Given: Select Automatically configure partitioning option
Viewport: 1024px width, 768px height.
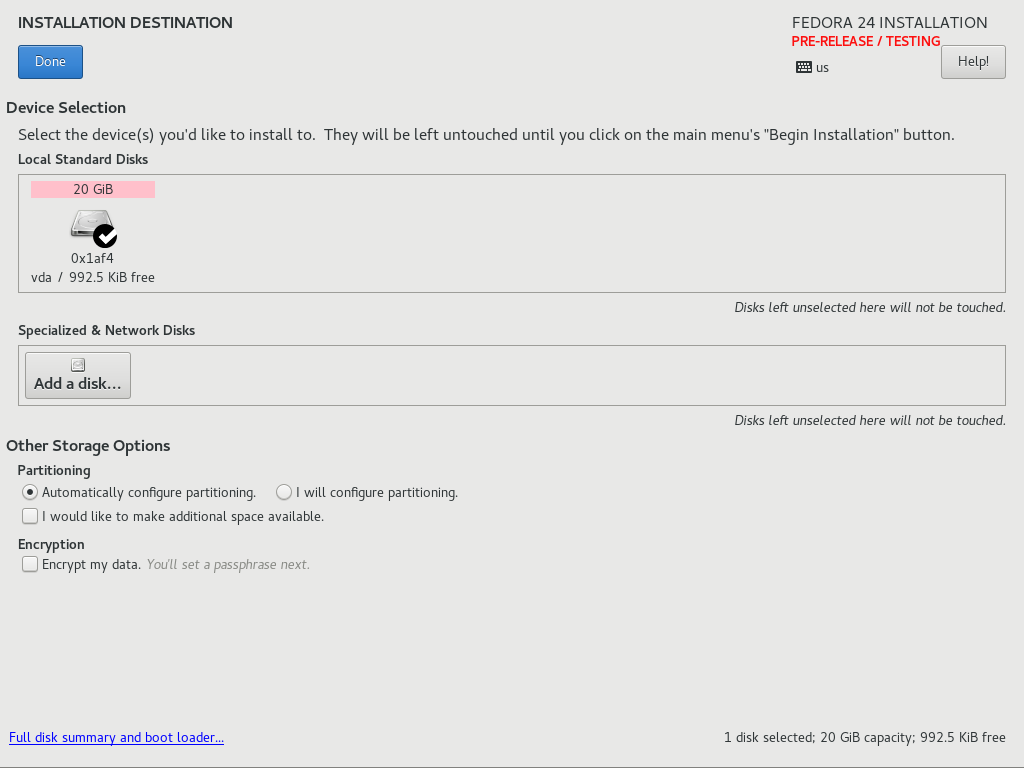Looking at the screenshot, I should 29,492.
